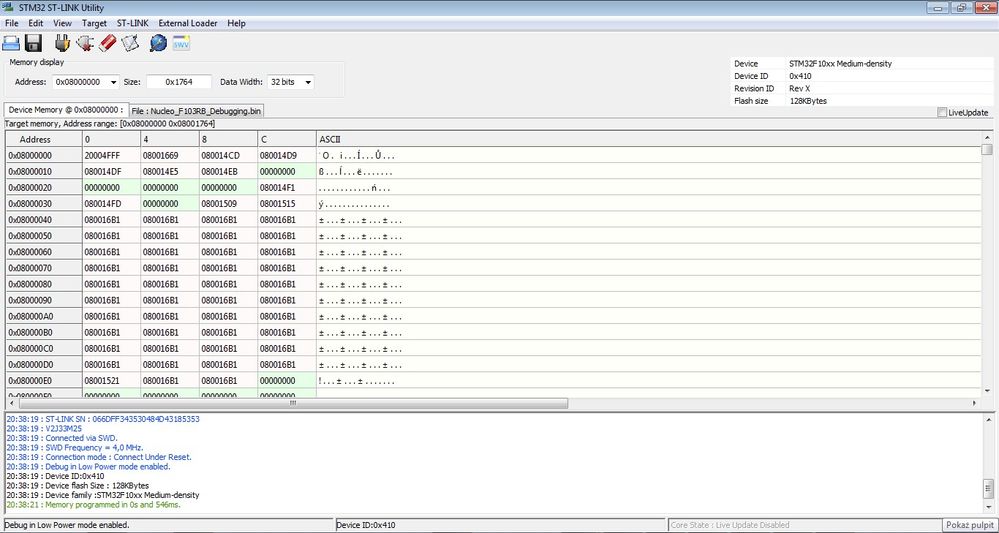This screenshot has height=533, width=999.
Task: Click the Memory programmed log line
Action: point(92,504)
